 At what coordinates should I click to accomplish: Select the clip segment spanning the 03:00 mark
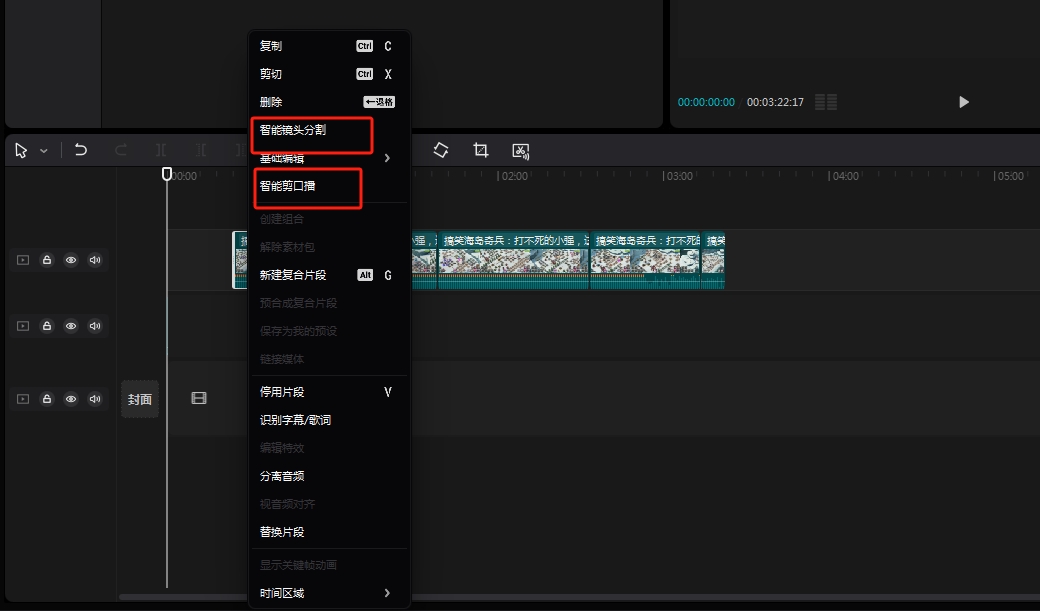(x=645, y=260)
